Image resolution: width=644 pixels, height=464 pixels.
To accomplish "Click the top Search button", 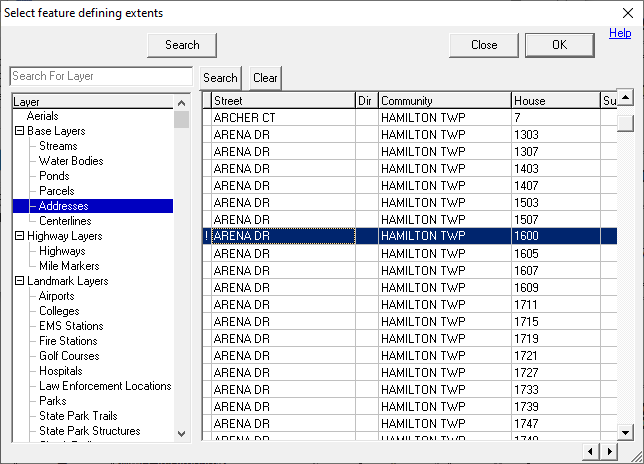I will point(182,45).
